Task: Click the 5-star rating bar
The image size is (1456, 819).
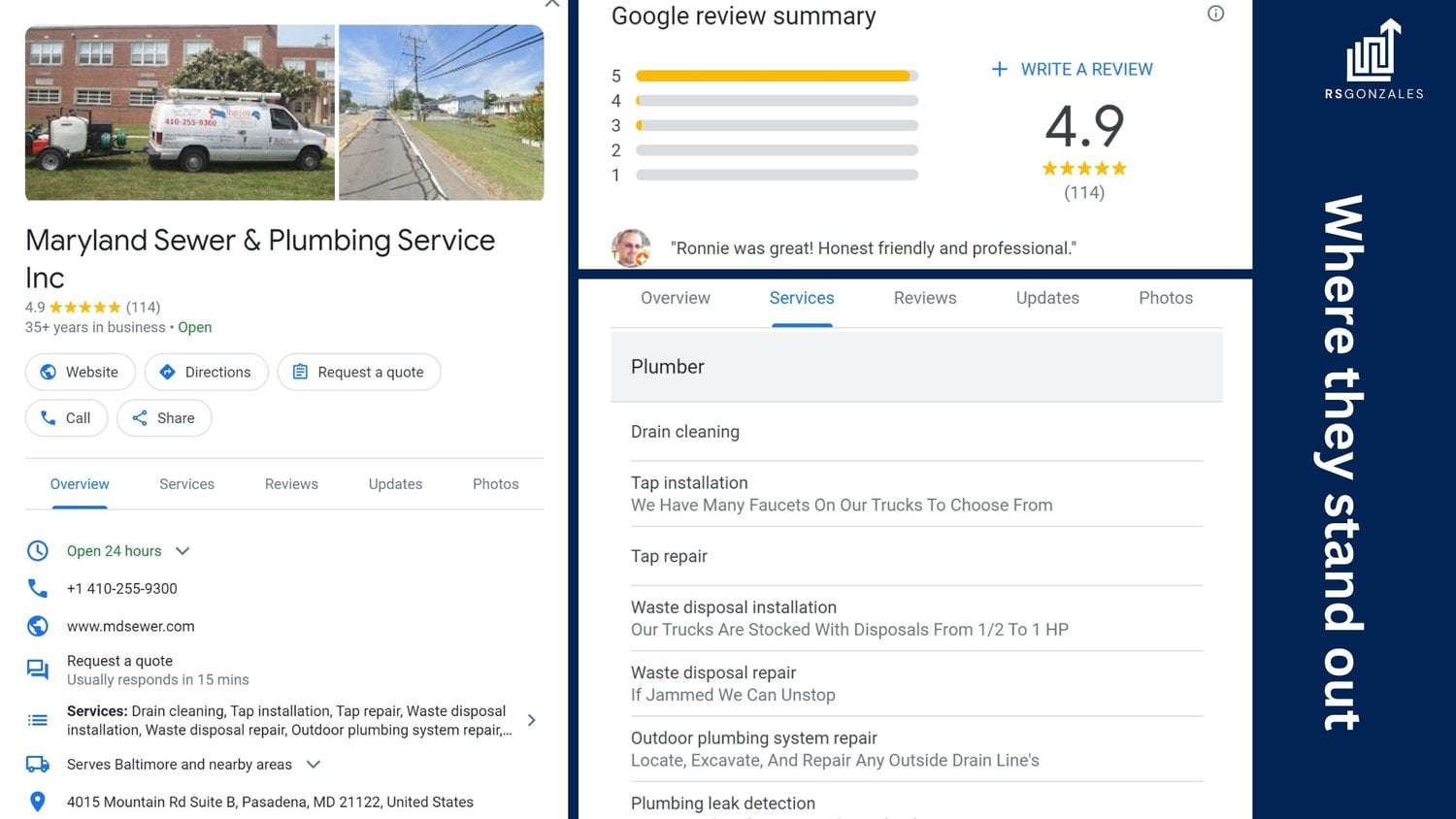Action: coord(777,76)
